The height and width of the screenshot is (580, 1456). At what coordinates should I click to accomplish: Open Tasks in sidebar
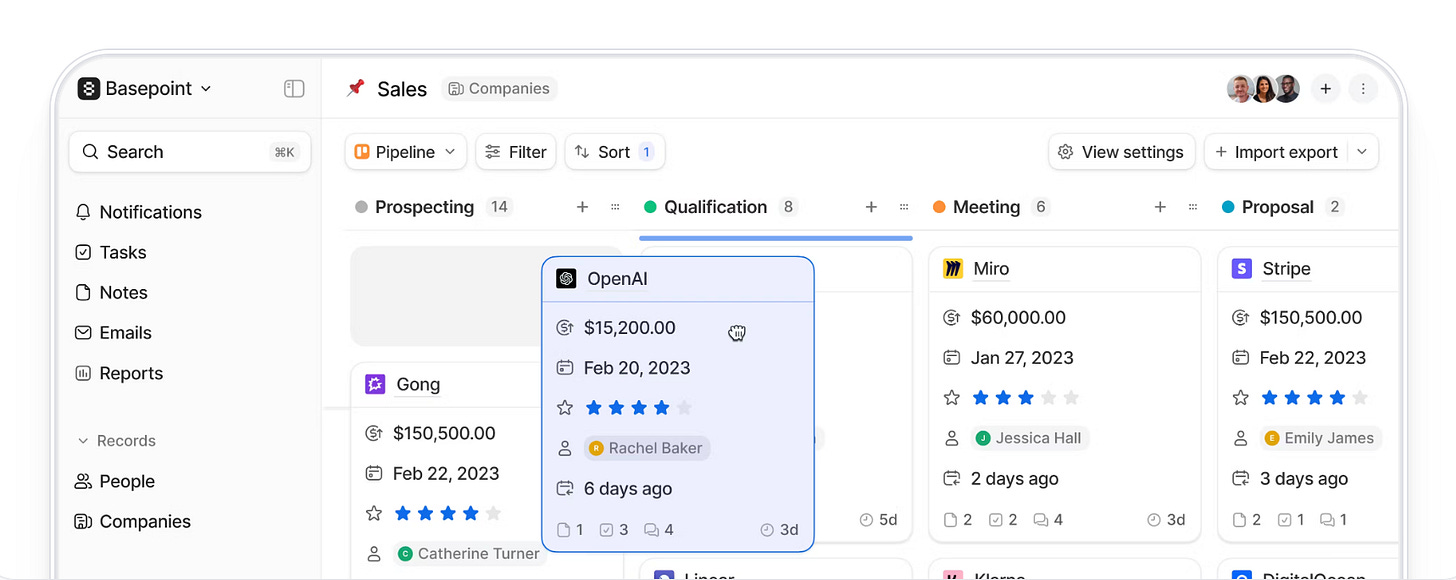pos(111,252)
